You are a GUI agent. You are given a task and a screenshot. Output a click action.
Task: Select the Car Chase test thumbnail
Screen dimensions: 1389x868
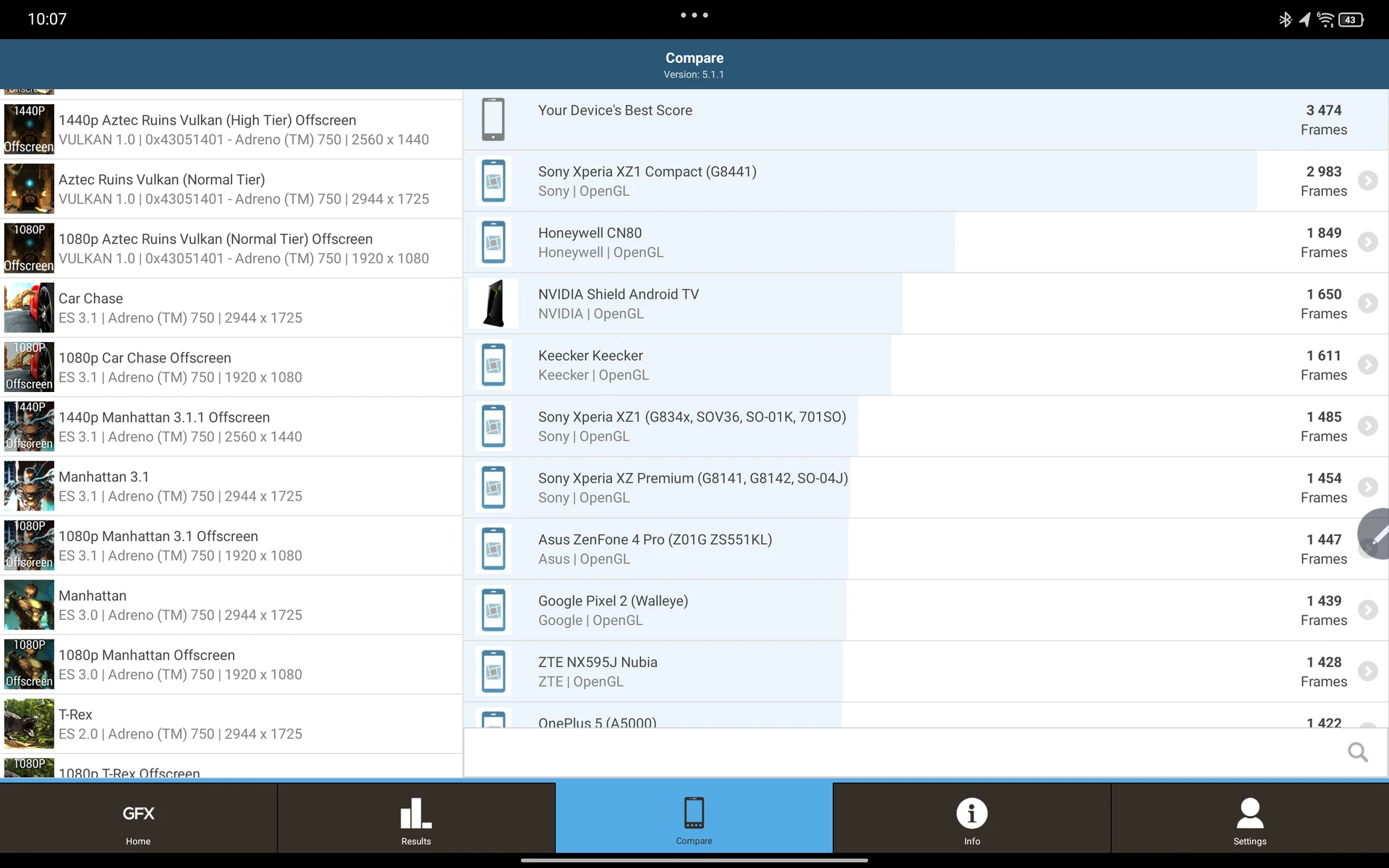(29, 307)
